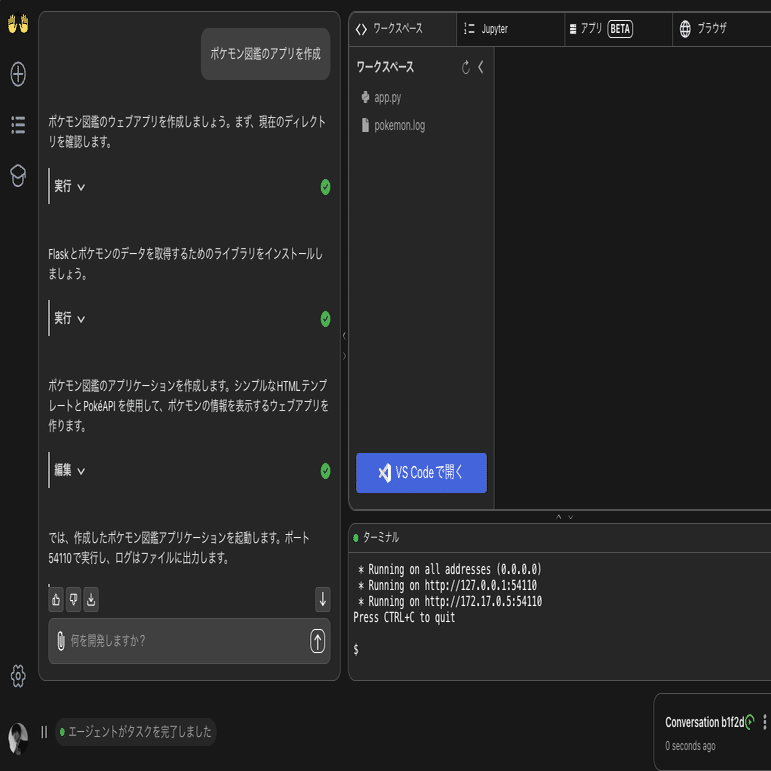Click the download trajectory icon
This screenshot has width=771, height=771.
click(91, 599)
